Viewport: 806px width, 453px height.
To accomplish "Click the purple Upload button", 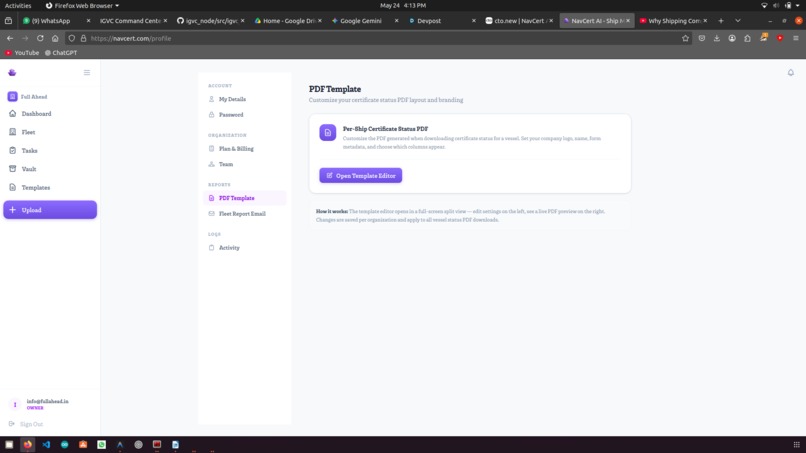I will click(50, 210).
